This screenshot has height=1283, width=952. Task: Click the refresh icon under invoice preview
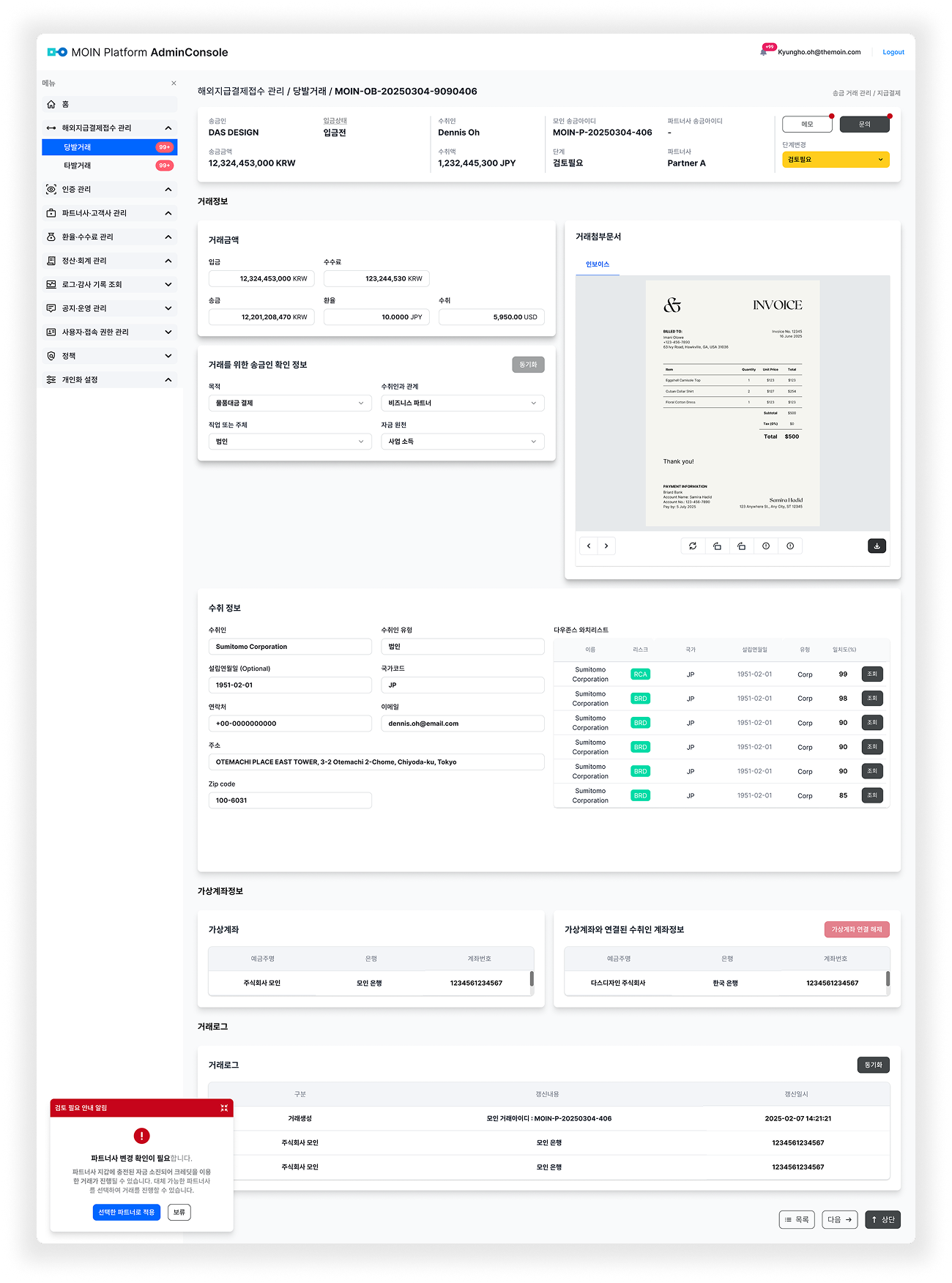coord(693,546)
